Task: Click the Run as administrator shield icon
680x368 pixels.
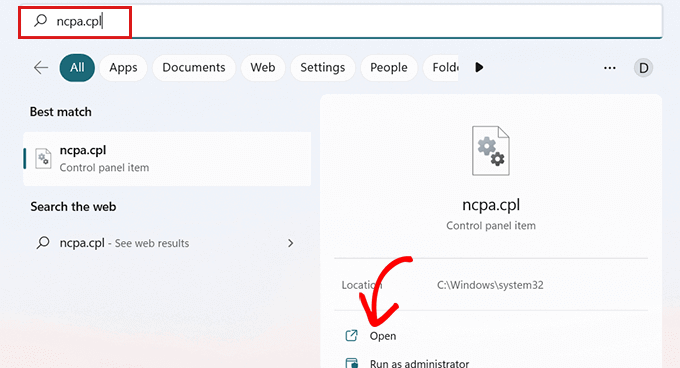Action: point(351,363)
